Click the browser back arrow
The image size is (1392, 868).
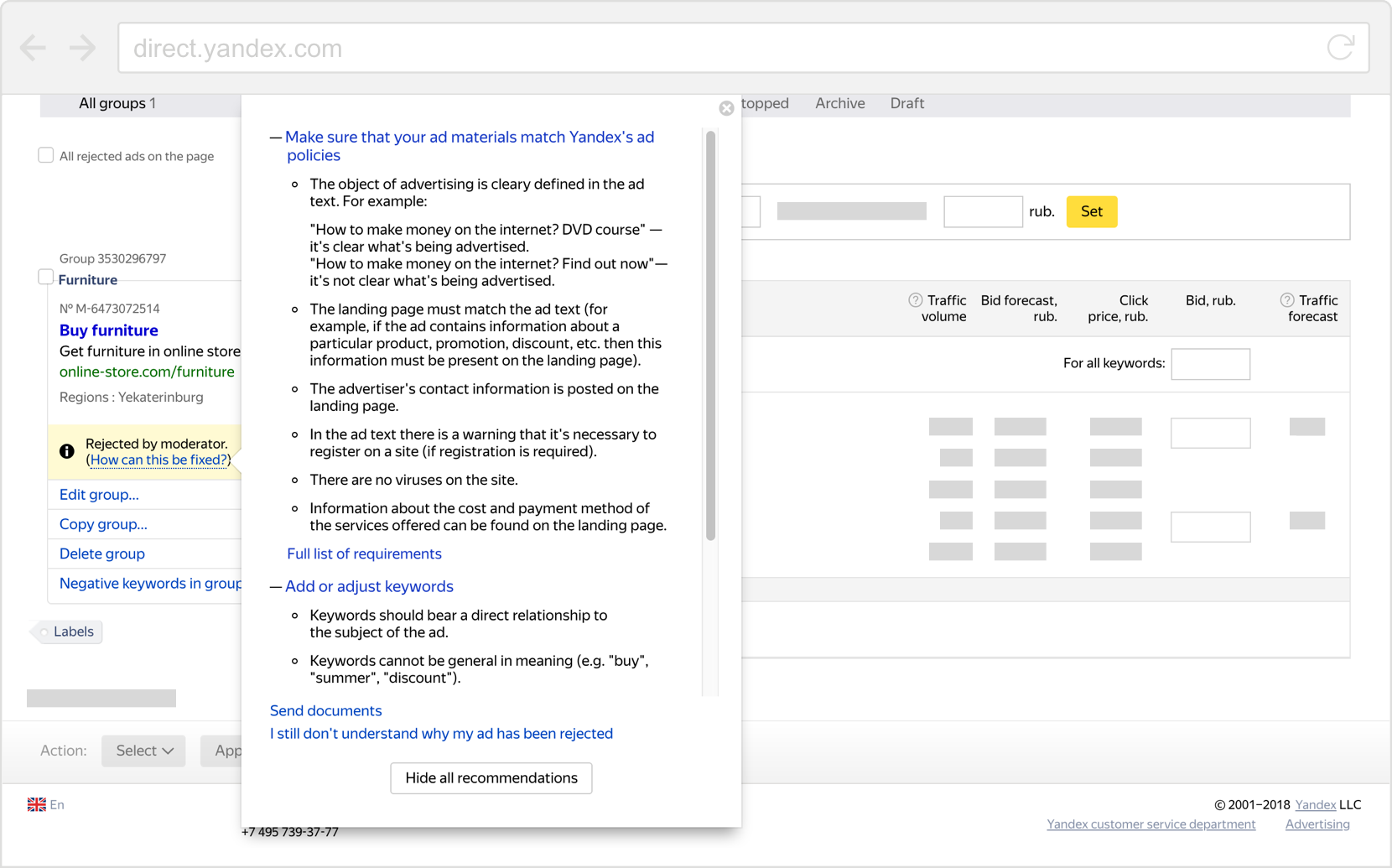click(33, 48)
